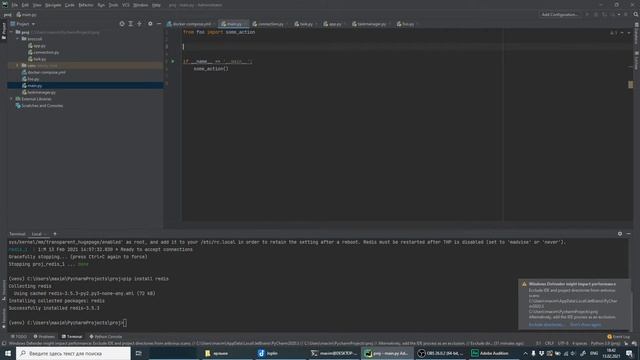Expand the External Libraries node

11,99
